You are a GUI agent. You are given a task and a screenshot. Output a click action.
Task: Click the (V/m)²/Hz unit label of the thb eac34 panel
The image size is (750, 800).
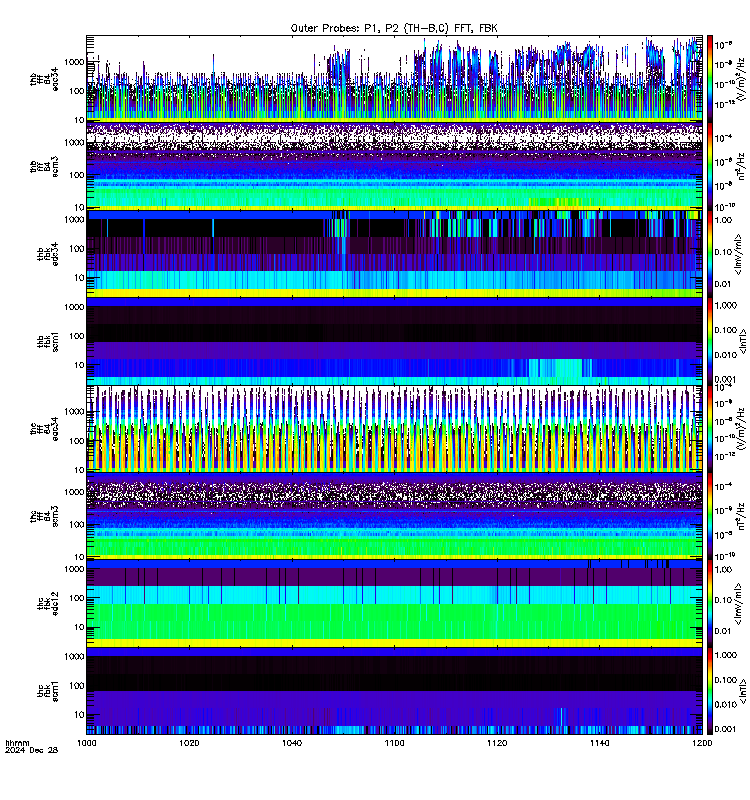[x=740, y=79]
